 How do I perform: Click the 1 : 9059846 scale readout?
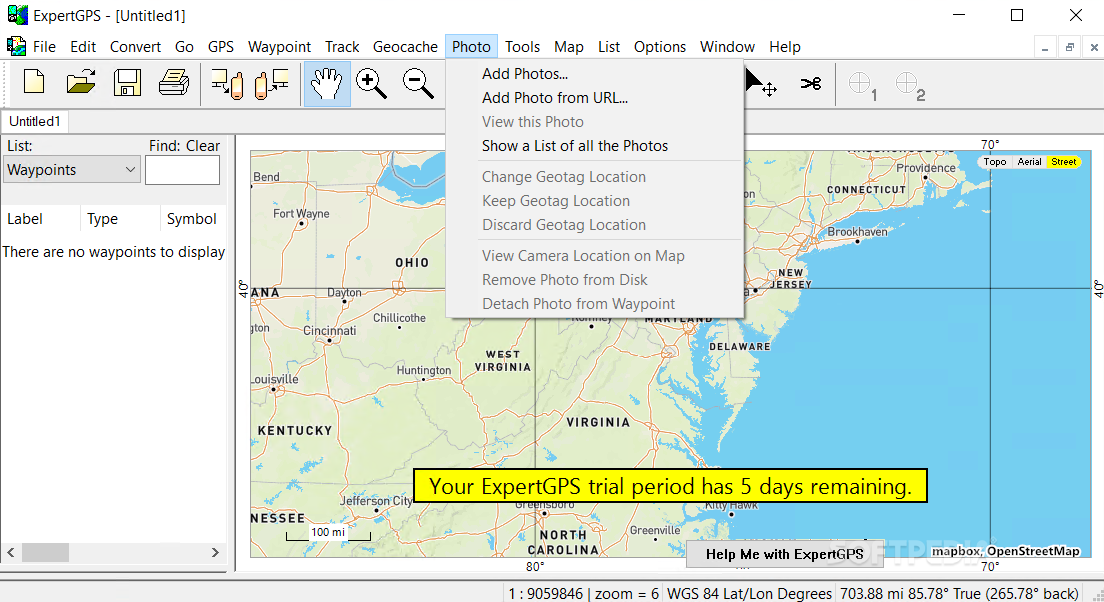[x=546, y=594]
